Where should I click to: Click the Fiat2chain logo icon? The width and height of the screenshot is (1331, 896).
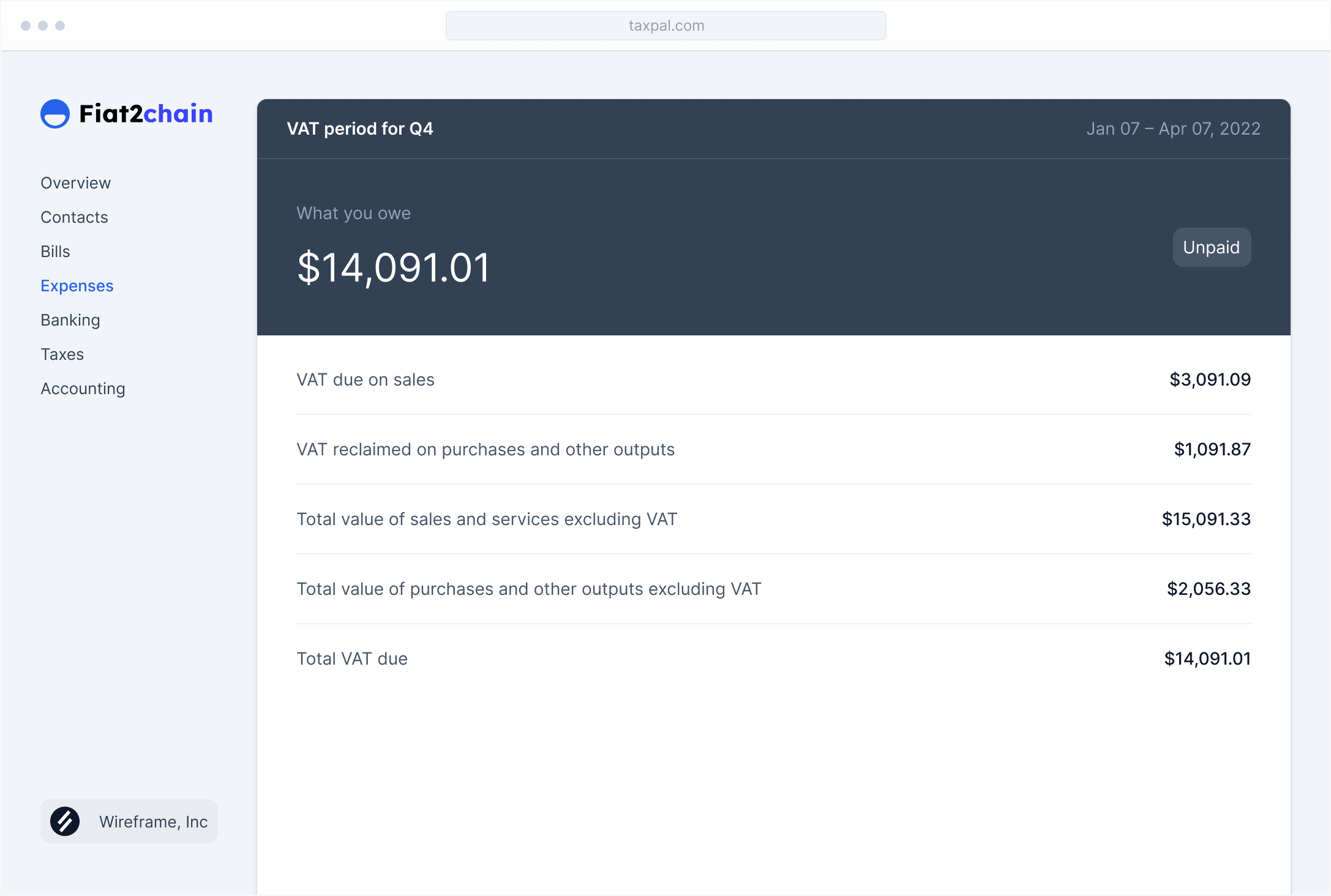[x=55, y=114]
